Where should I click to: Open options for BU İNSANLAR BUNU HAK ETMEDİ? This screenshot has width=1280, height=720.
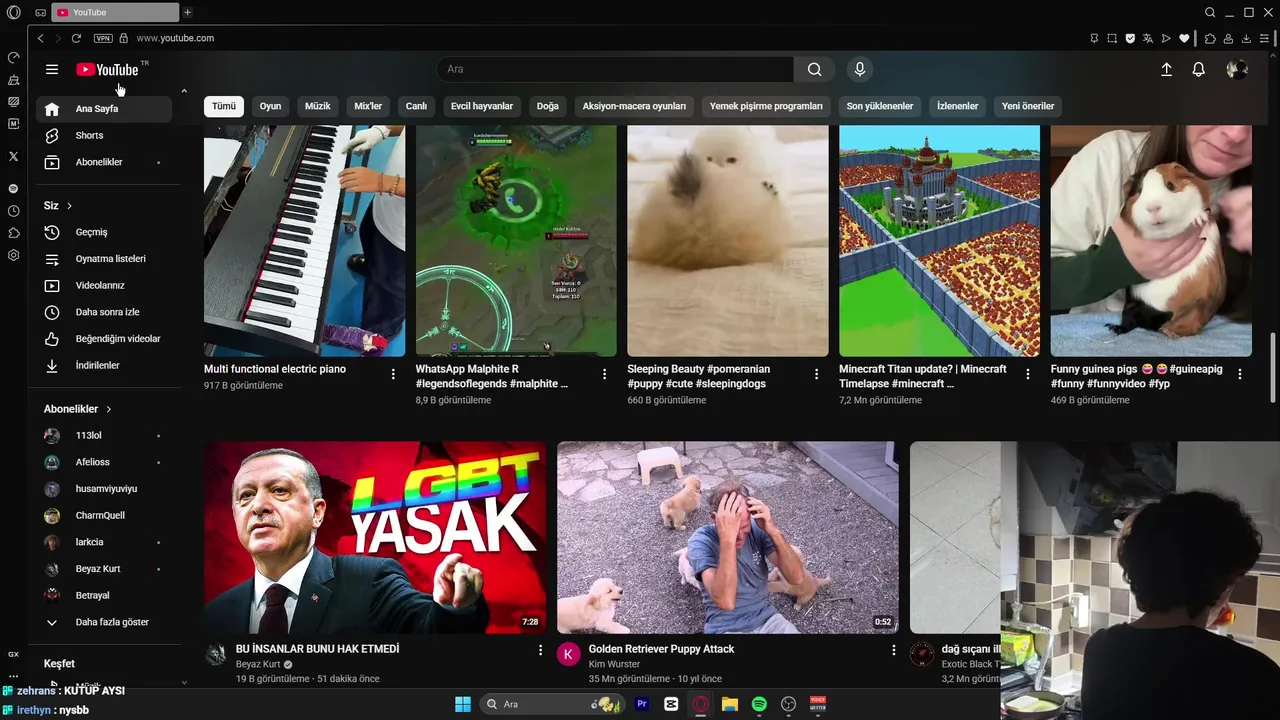coord(541,650)
